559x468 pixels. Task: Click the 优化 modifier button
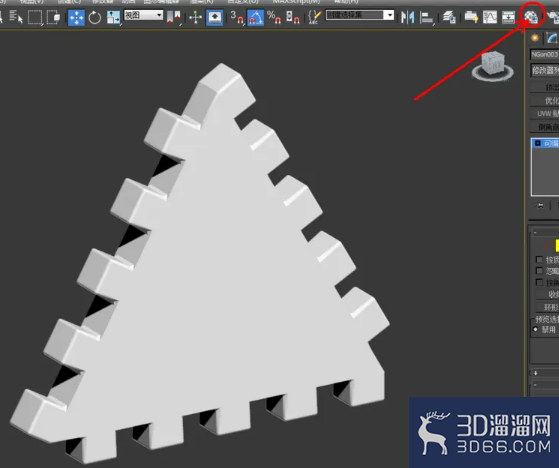point(545,101)
